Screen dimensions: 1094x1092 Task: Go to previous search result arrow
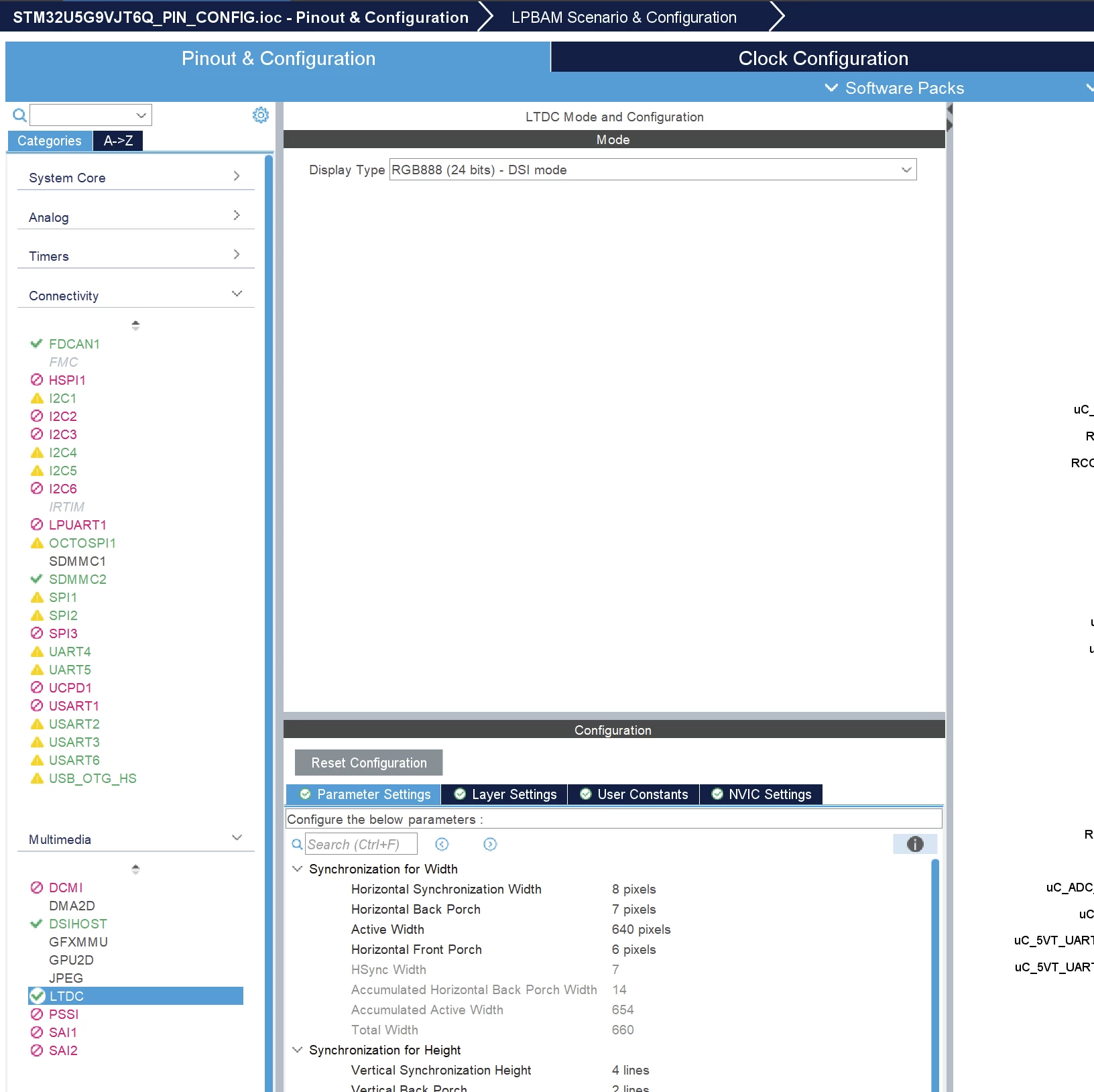(x=442, y=844)
